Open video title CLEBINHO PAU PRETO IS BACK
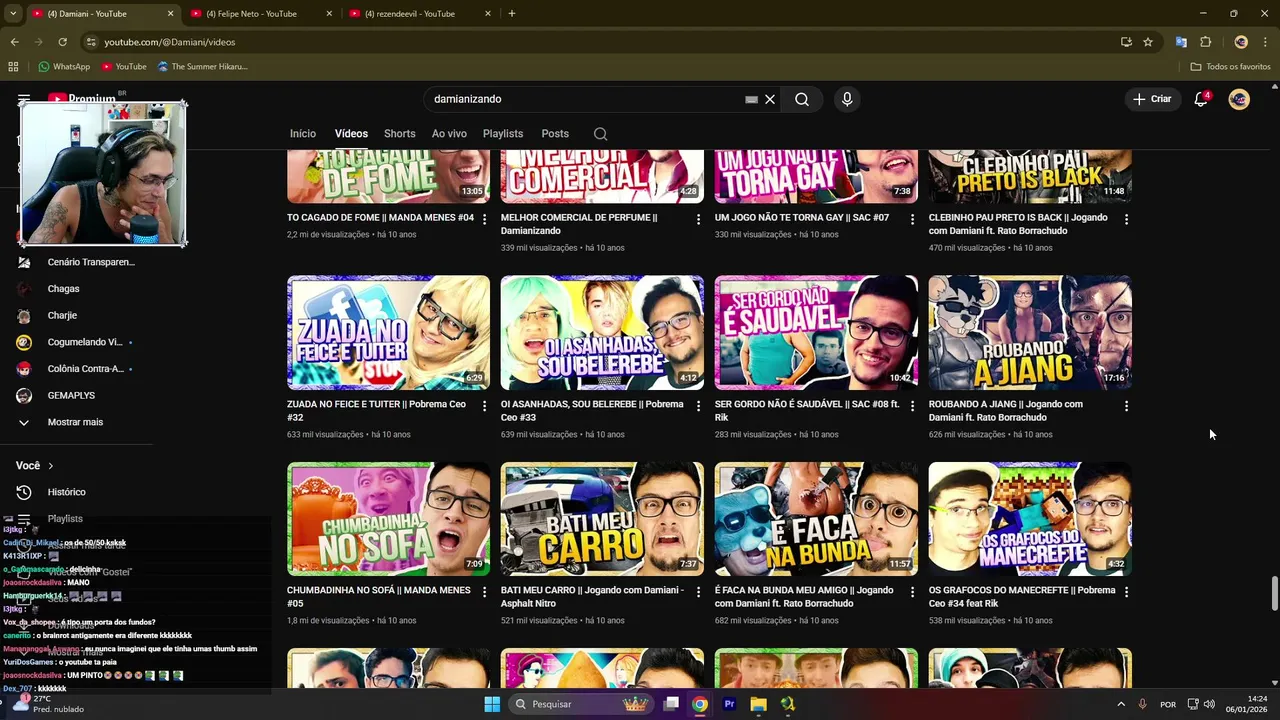 click(1018, 224)
